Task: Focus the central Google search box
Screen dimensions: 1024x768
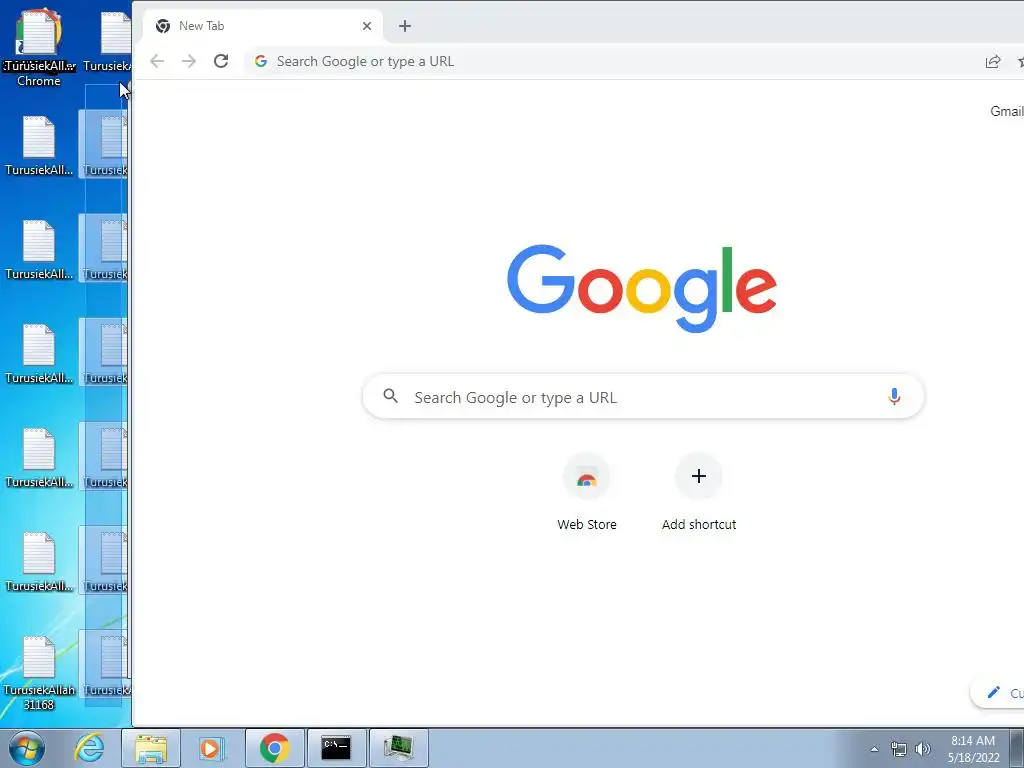Action: coord(643,396)
